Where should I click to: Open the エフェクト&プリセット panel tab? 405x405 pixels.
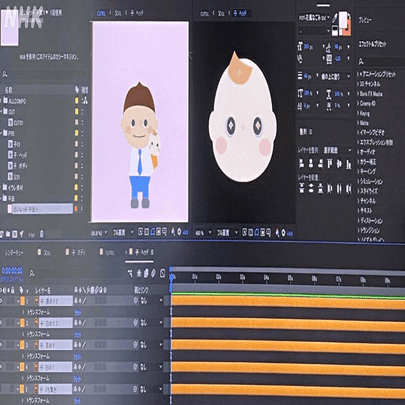[x=372, y=44]
